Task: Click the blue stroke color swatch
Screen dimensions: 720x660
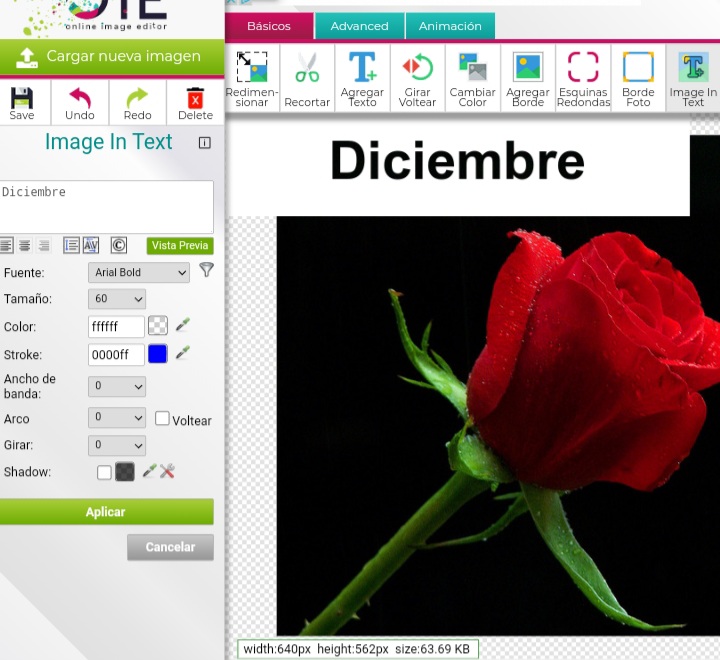Action: pyautogui.click(x=157, y=354)
